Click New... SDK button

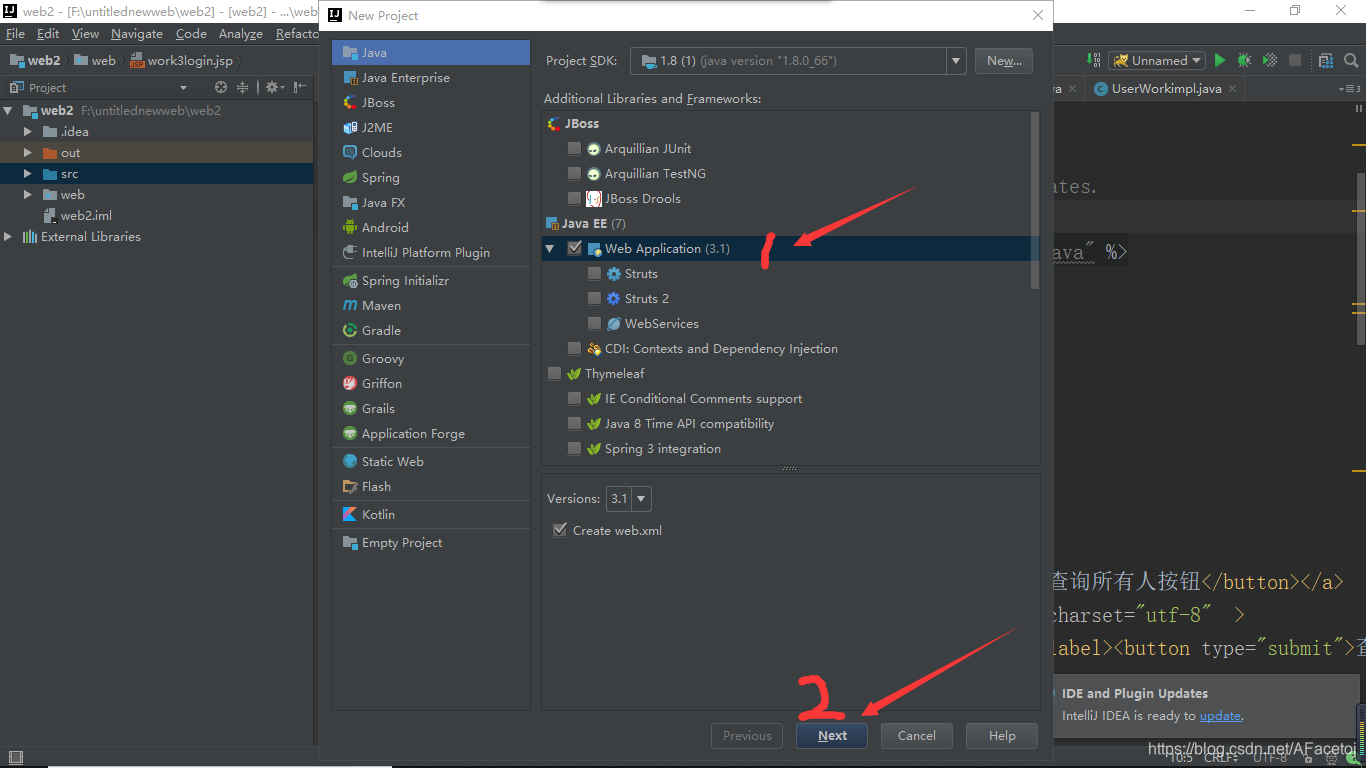(x=1004, y=61)
